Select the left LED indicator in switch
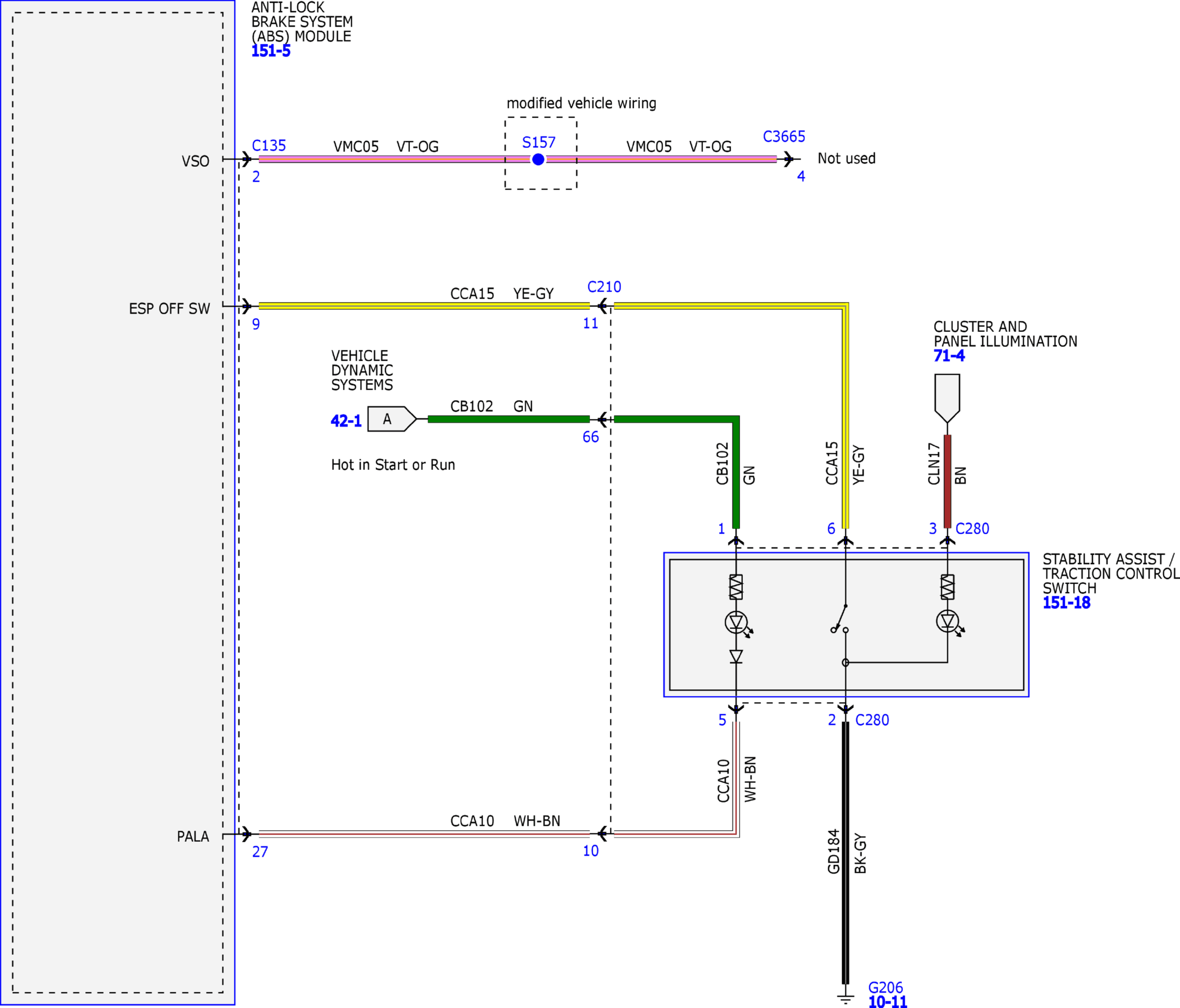This screenshot has height=1008, width=1180. click(x=737, y=622)
